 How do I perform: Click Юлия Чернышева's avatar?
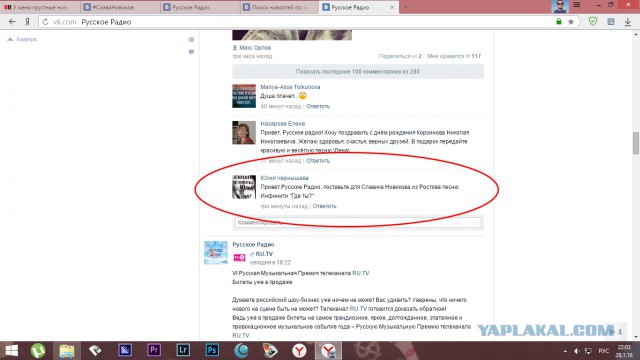pos(244,187)
